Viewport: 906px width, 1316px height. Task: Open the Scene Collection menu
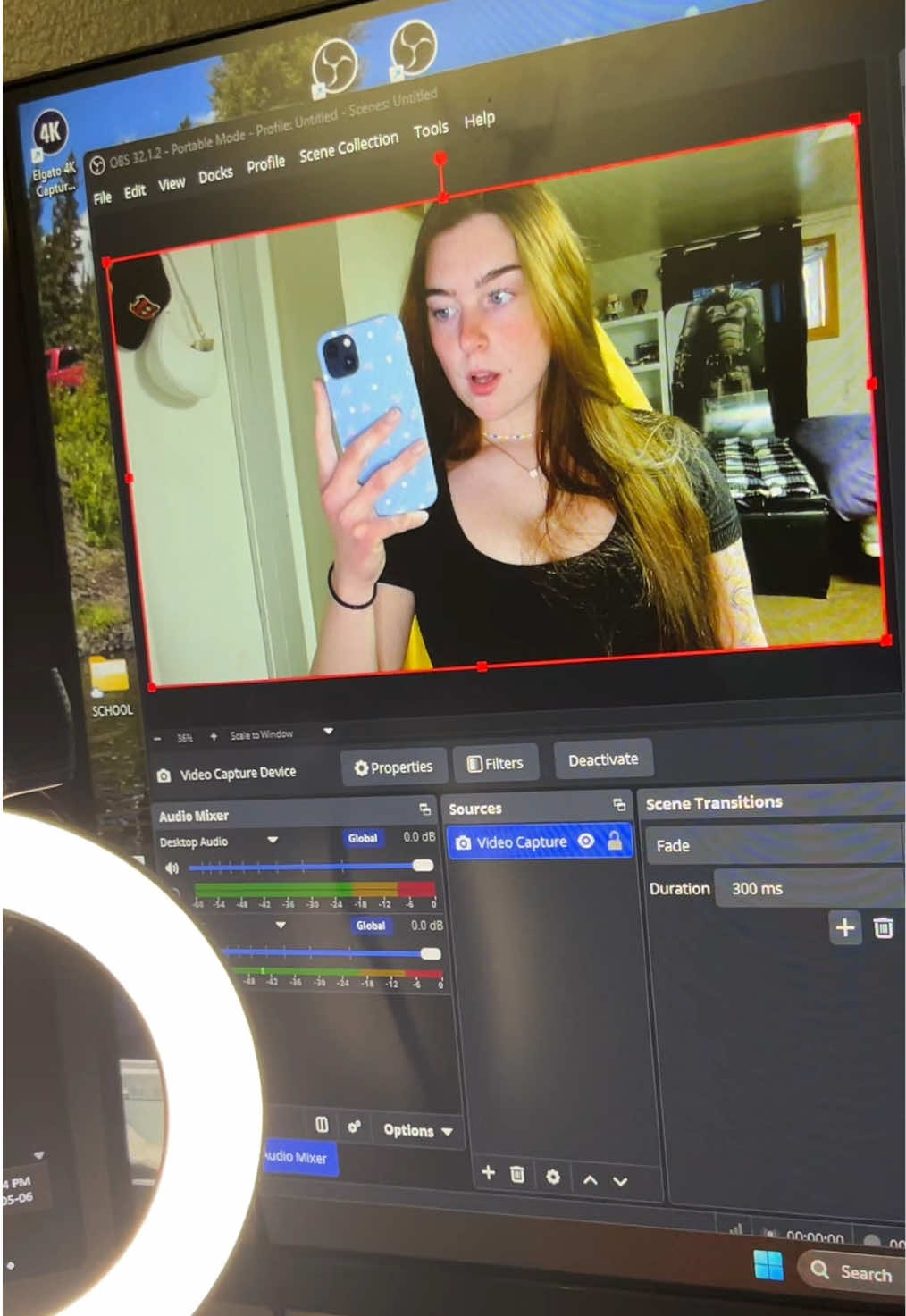pos(348,147)
